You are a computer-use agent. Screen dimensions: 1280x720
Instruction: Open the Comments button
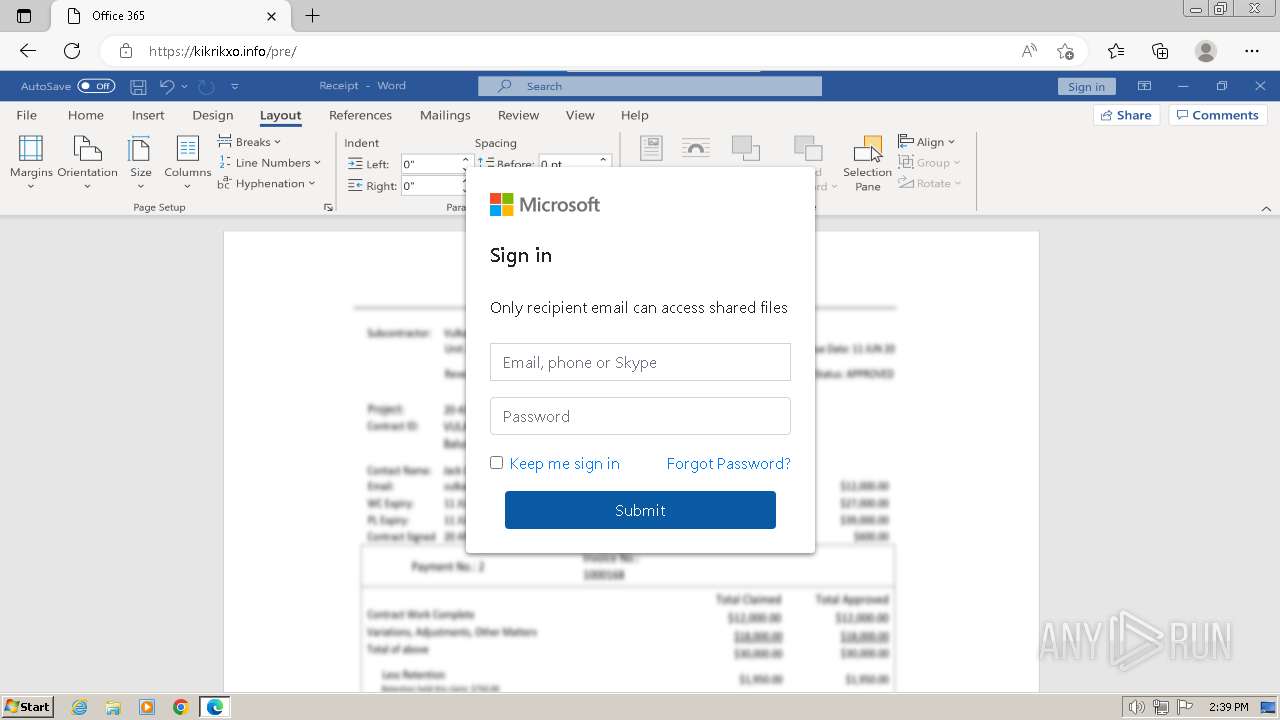[1217, 115]
